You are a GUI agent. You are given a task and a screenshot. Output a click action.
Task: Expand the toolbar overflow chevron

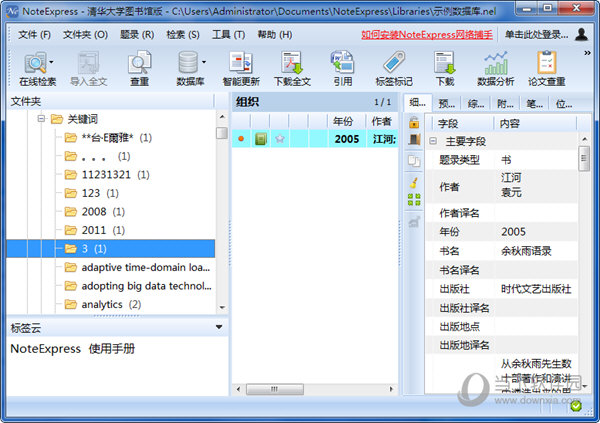587,53
